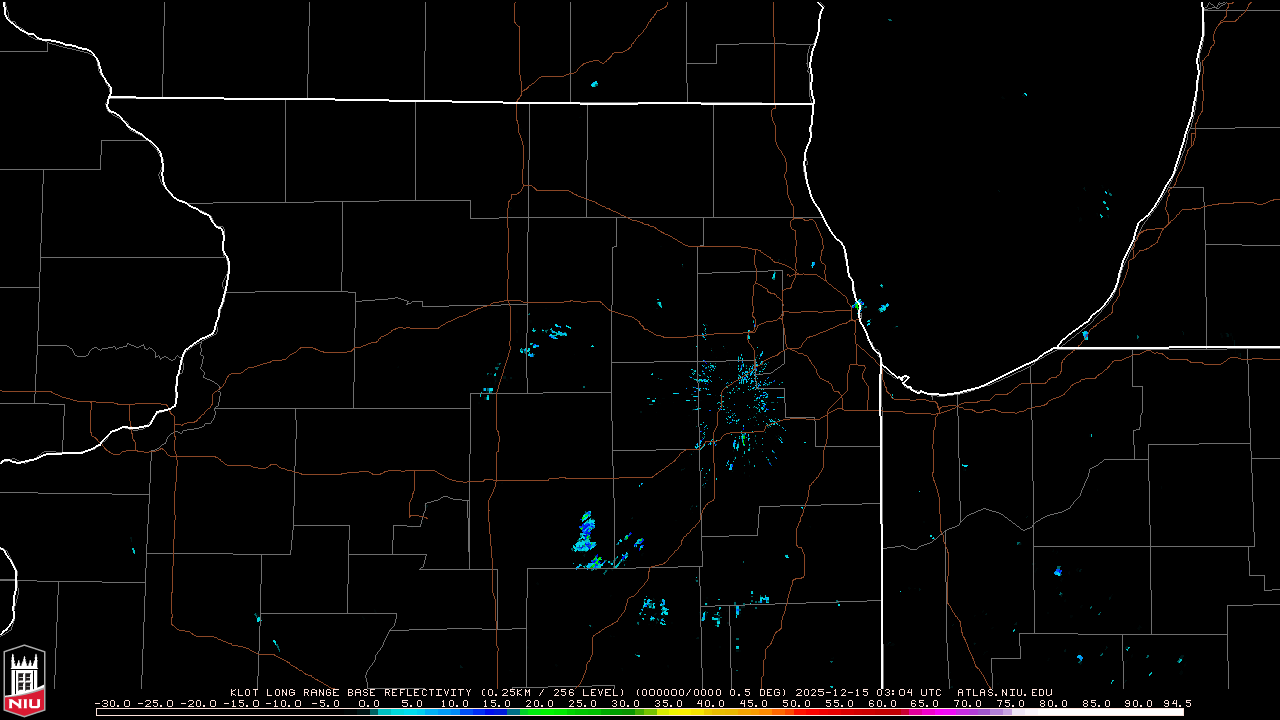Click the KLOT Long Range Base Reflectivity title
This screenshot has height=720, width=1280.
tap(352, 692)
